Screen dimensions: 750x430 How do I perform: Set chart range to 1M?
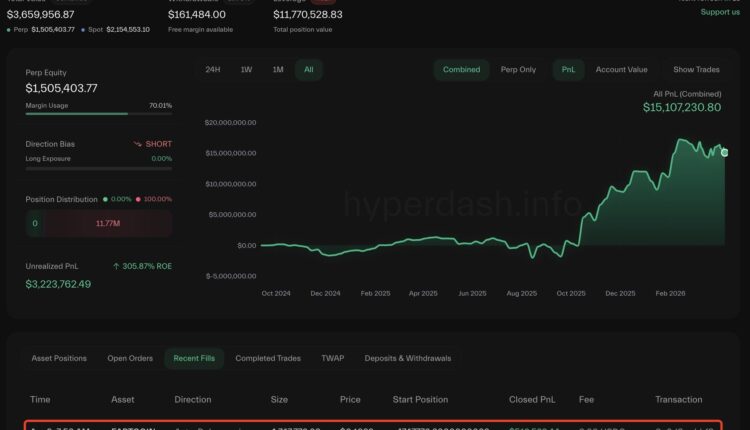click(x=278, y=70)
